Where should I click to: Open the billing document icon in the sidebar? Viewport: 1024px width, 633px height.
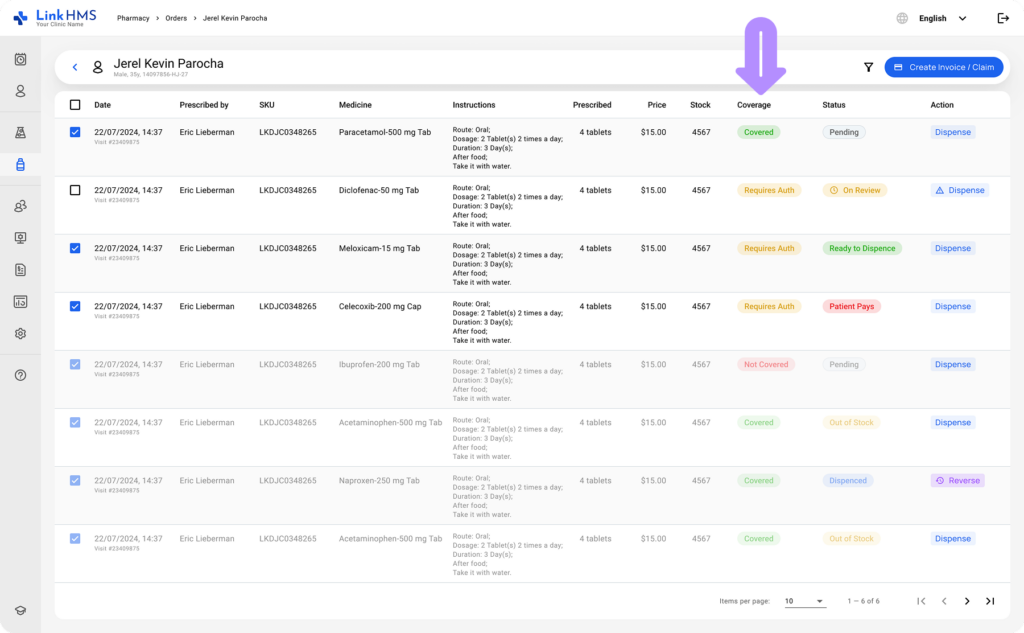(x=20, y=270)
